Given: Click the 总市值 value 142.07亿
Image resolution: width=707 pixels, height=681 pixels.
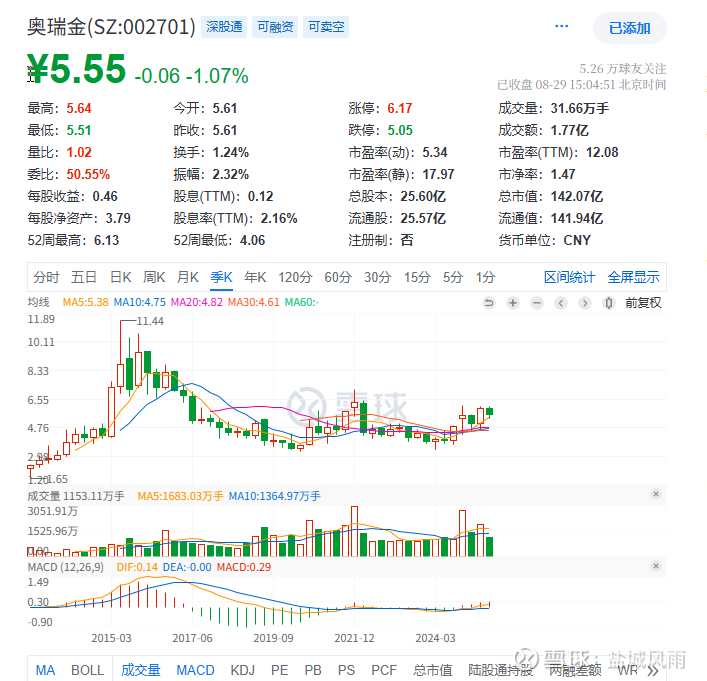Looking at the screenshot, I should tap(577, 196).
